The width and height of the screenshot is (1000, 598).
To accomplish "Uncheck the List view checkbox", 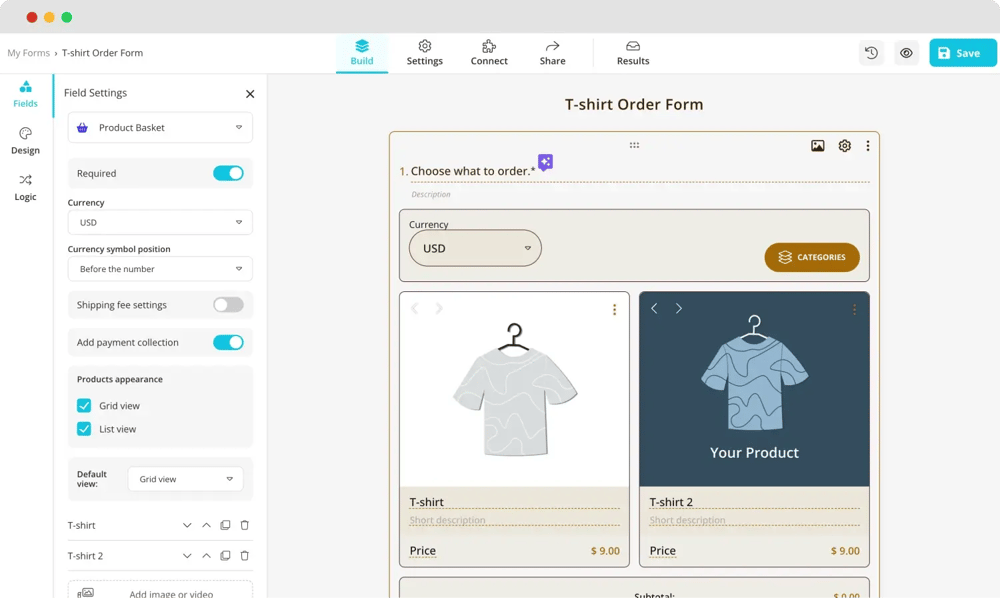I will click(84, 429).
